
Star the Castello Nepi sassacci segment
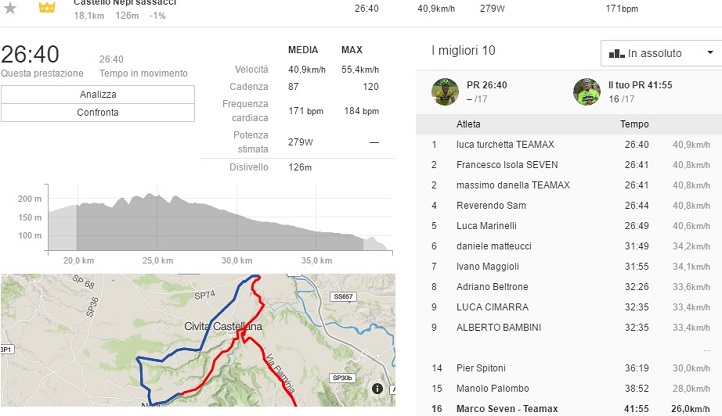[11, 8]
